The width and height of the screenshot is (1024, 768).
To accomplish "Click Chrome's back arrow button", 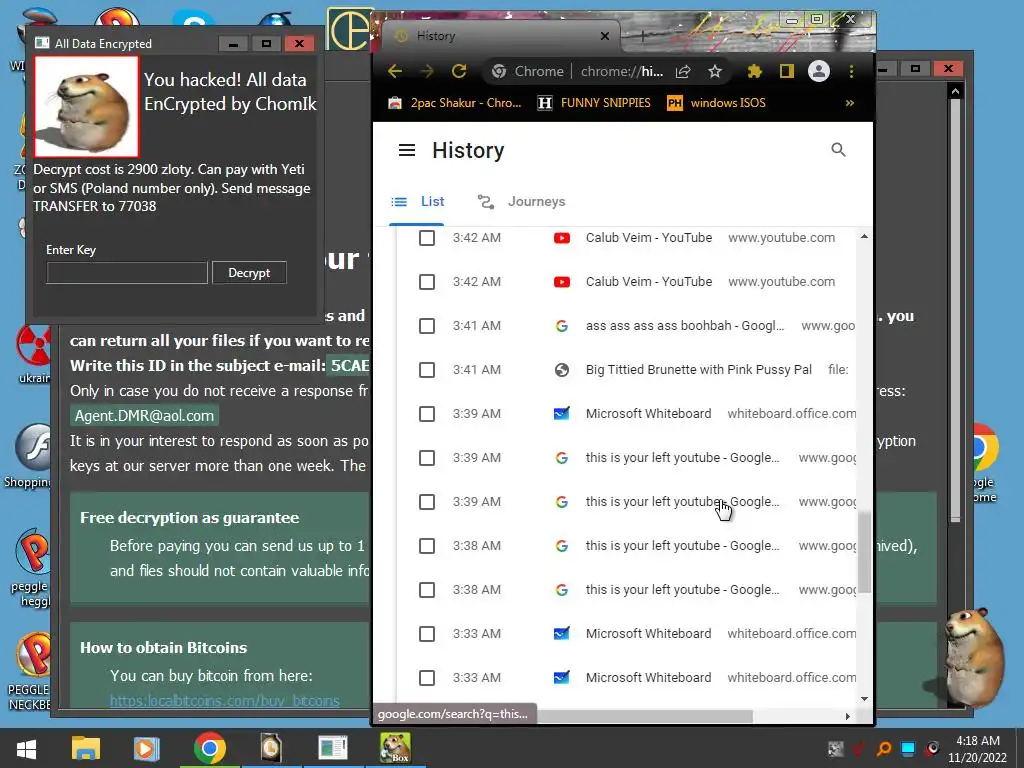I will (x=394, y=71).
